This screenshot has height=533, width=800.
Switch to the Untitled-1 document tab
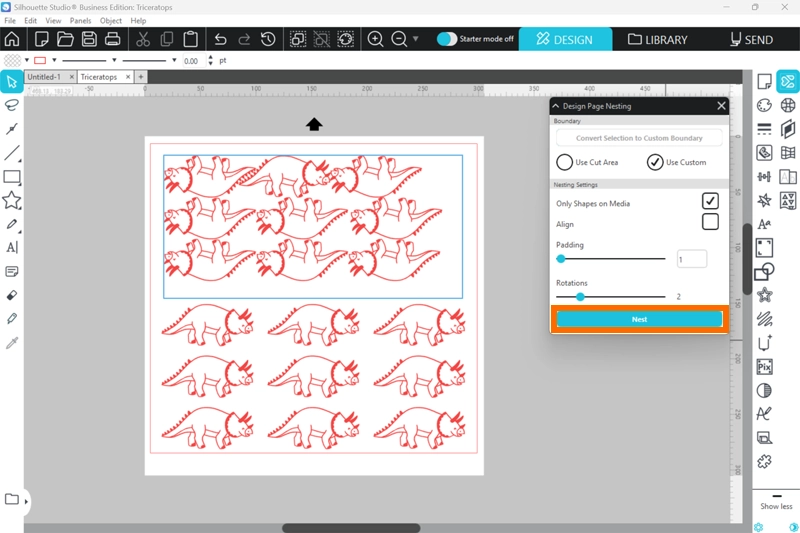(x=45, y=76)
